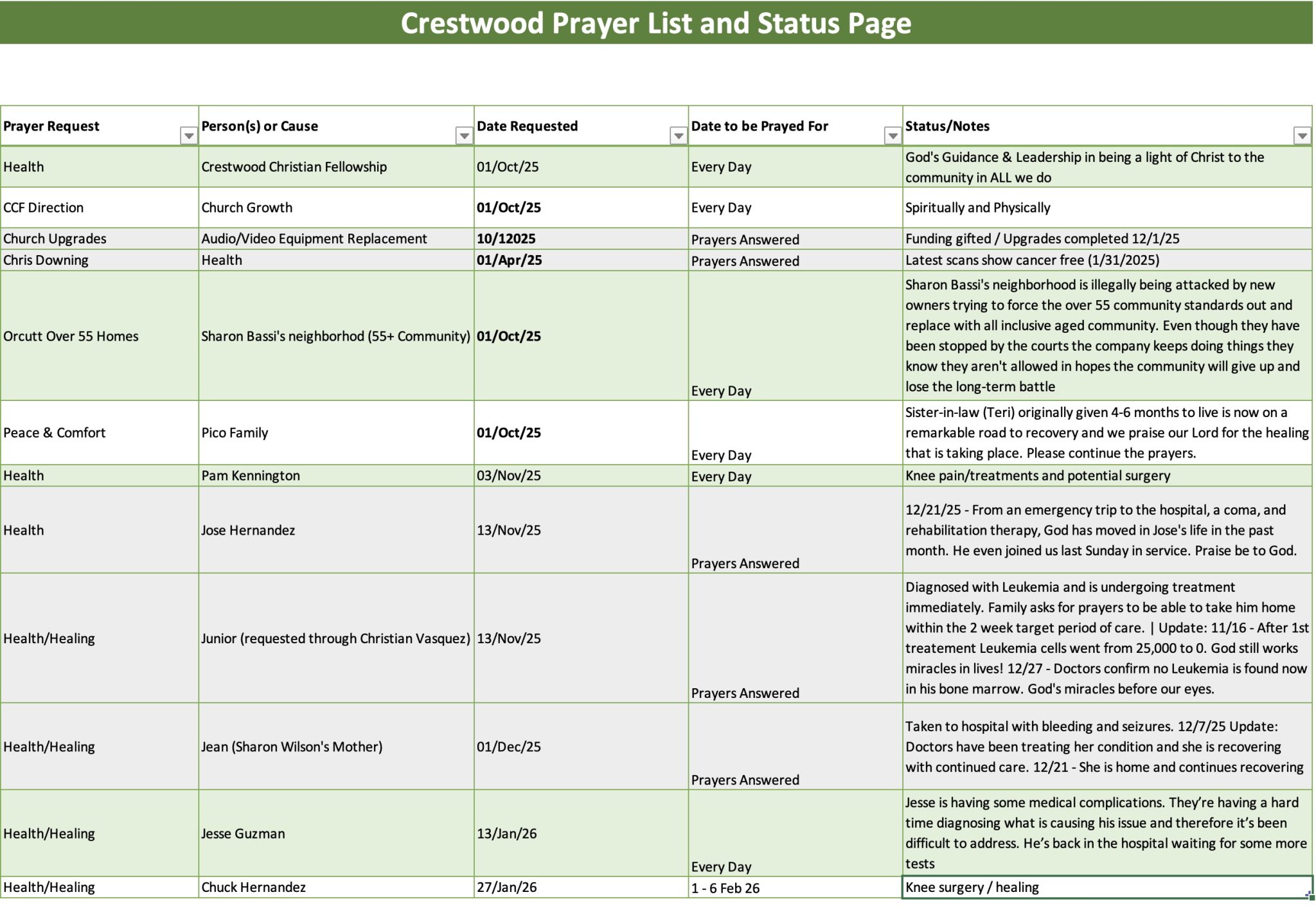This screenshot has width=1316, height=908.
Task: Select the Pam Kennington cell
Action: pos(251,476)
